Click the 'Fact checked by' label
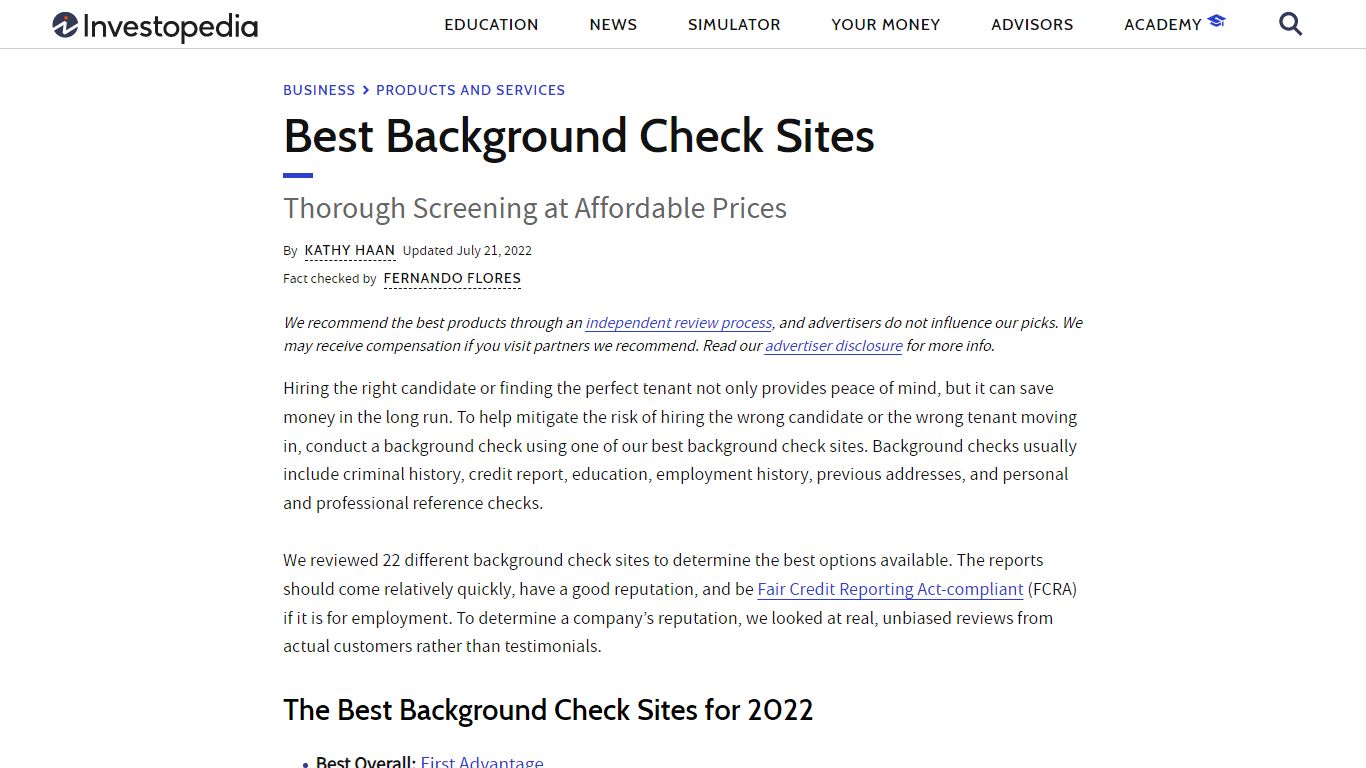Screen dimensions: 1366x768 (330, 279)
